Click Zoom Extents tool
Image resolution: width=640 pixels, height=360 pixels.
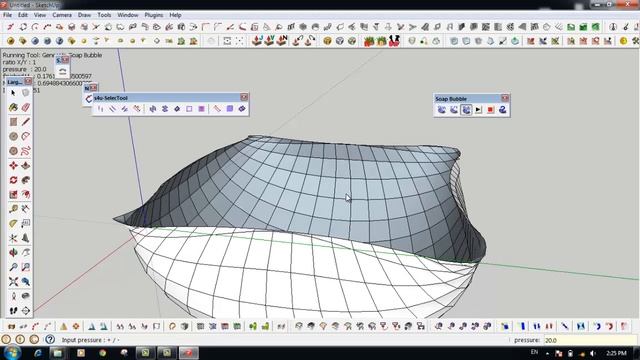click(x=13, y=282)
